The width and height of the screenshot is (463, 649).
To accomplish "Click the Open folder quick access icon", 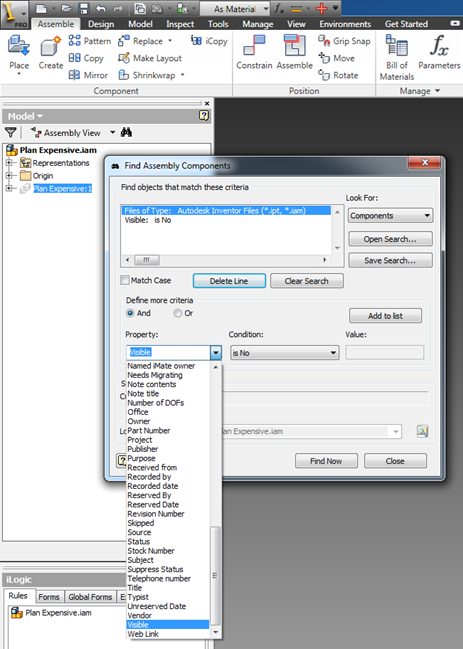I will (x=66, y=8).
